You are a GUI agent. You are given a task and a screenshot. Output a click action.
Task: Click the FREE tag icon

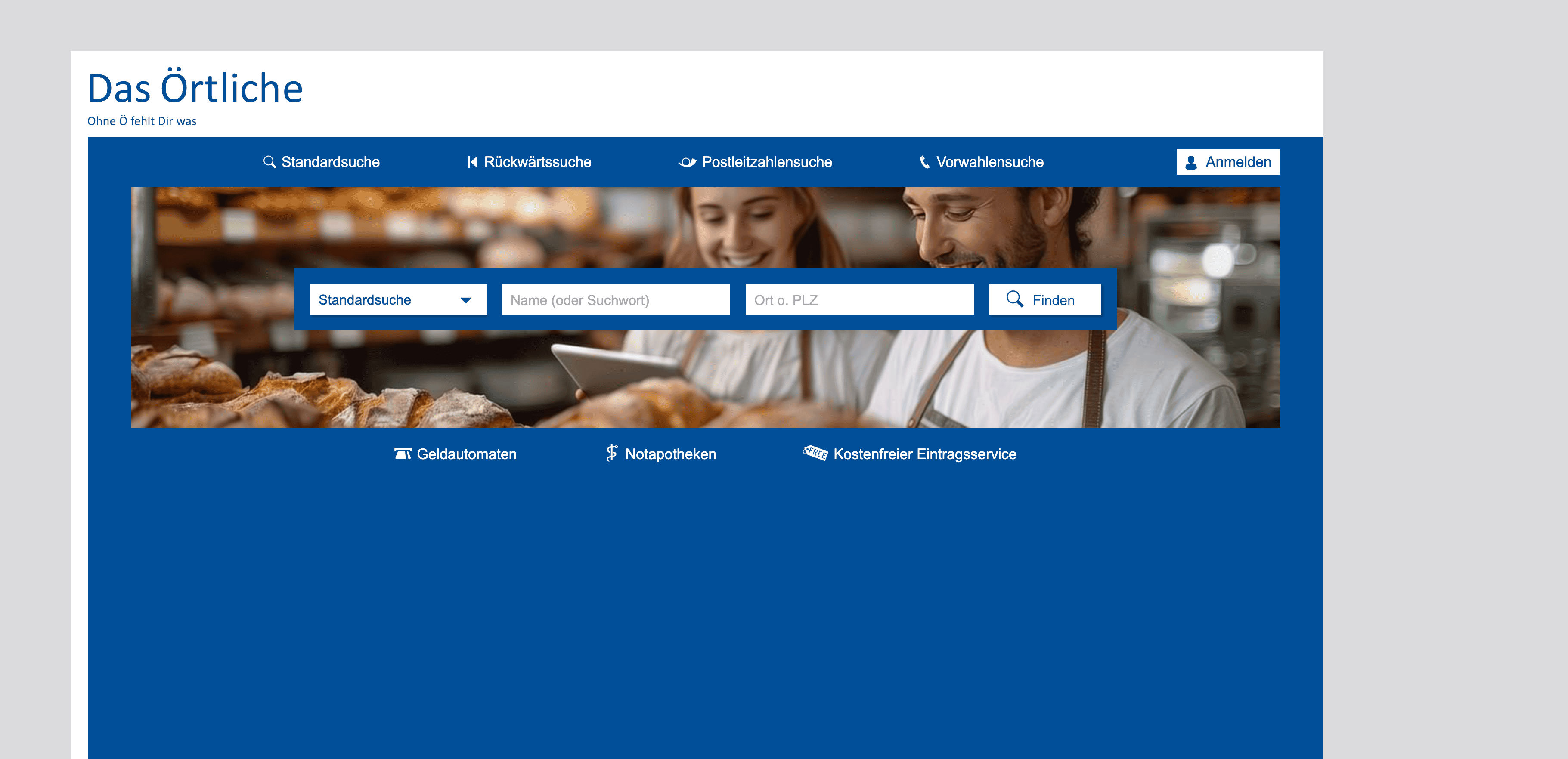815,453
